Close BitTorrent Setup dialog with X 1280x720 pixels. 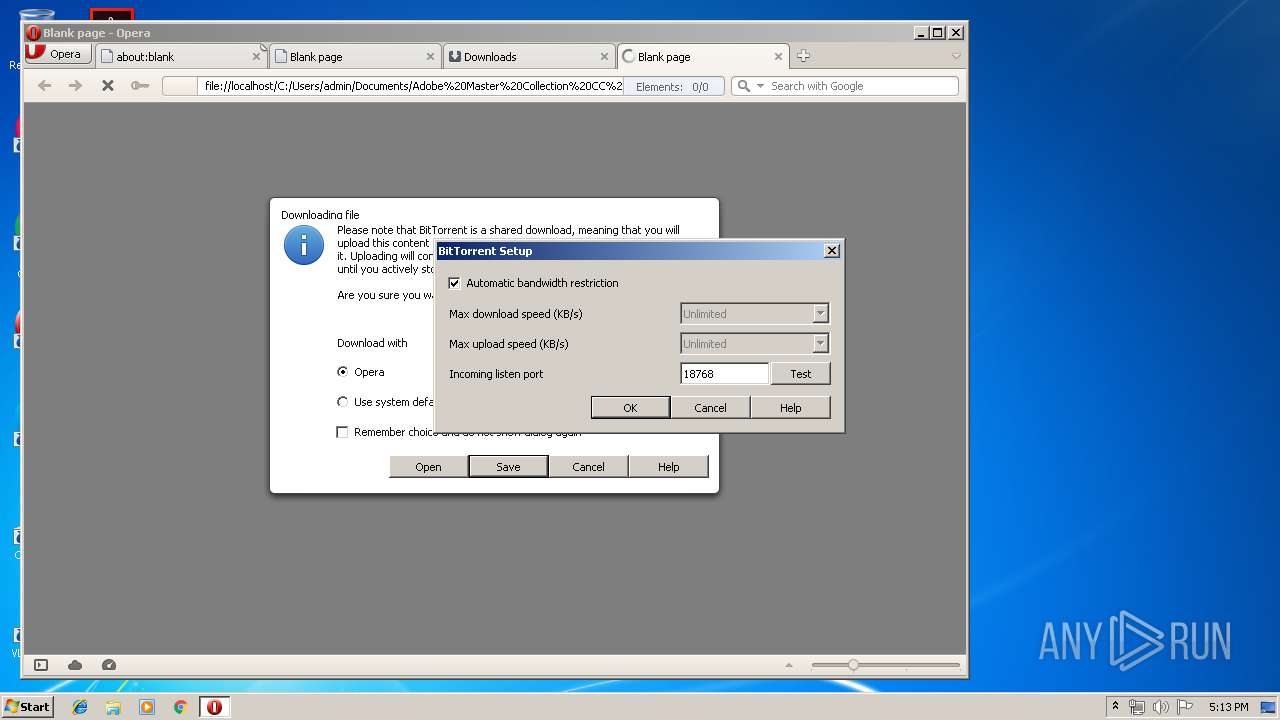point(832,251)
